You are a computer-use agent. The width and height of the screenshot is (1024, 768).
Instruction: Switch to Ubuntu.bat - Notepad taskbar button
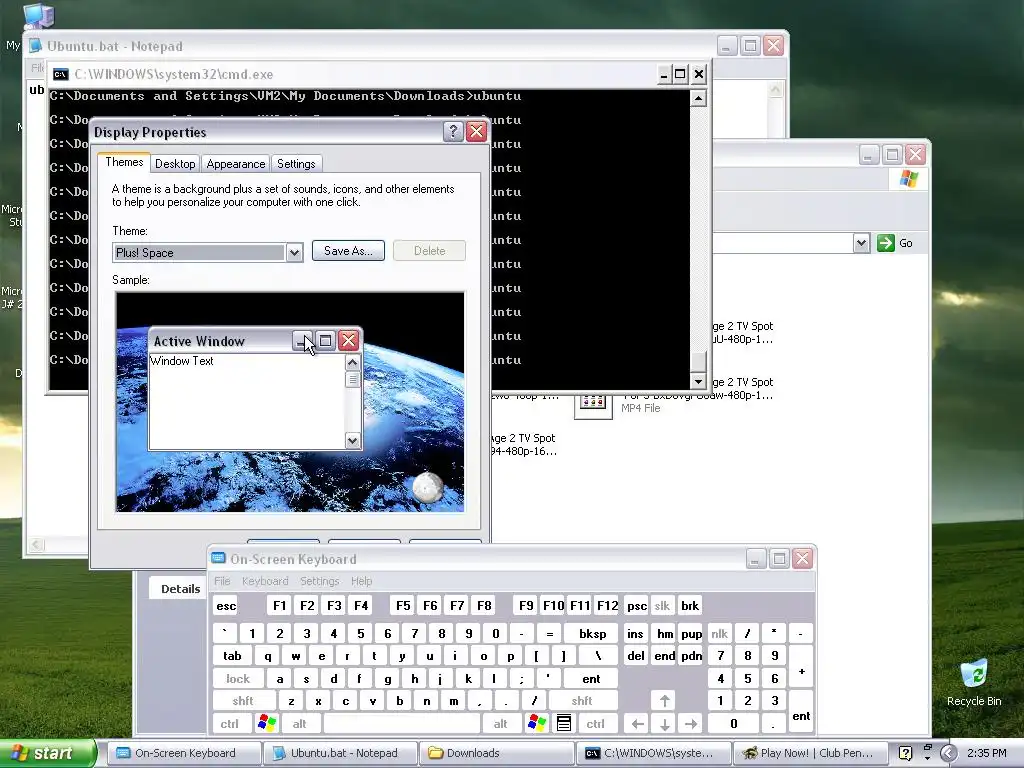click(339, 753)
